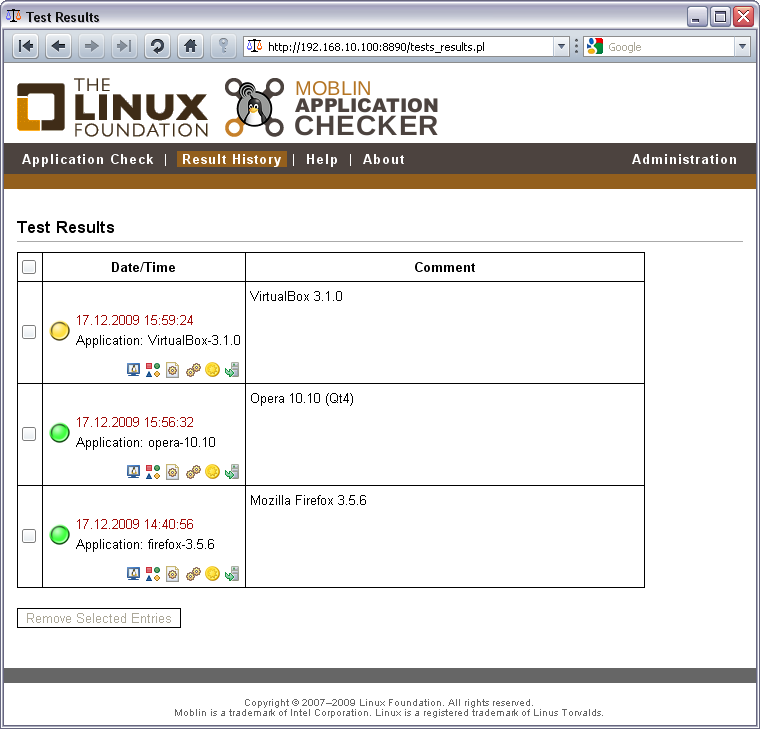Image resolution: width=760 pixels, height=729 pixels.
Task: Click the Google search engine icon
Action: pyautogui.click(x=595, y=47)
